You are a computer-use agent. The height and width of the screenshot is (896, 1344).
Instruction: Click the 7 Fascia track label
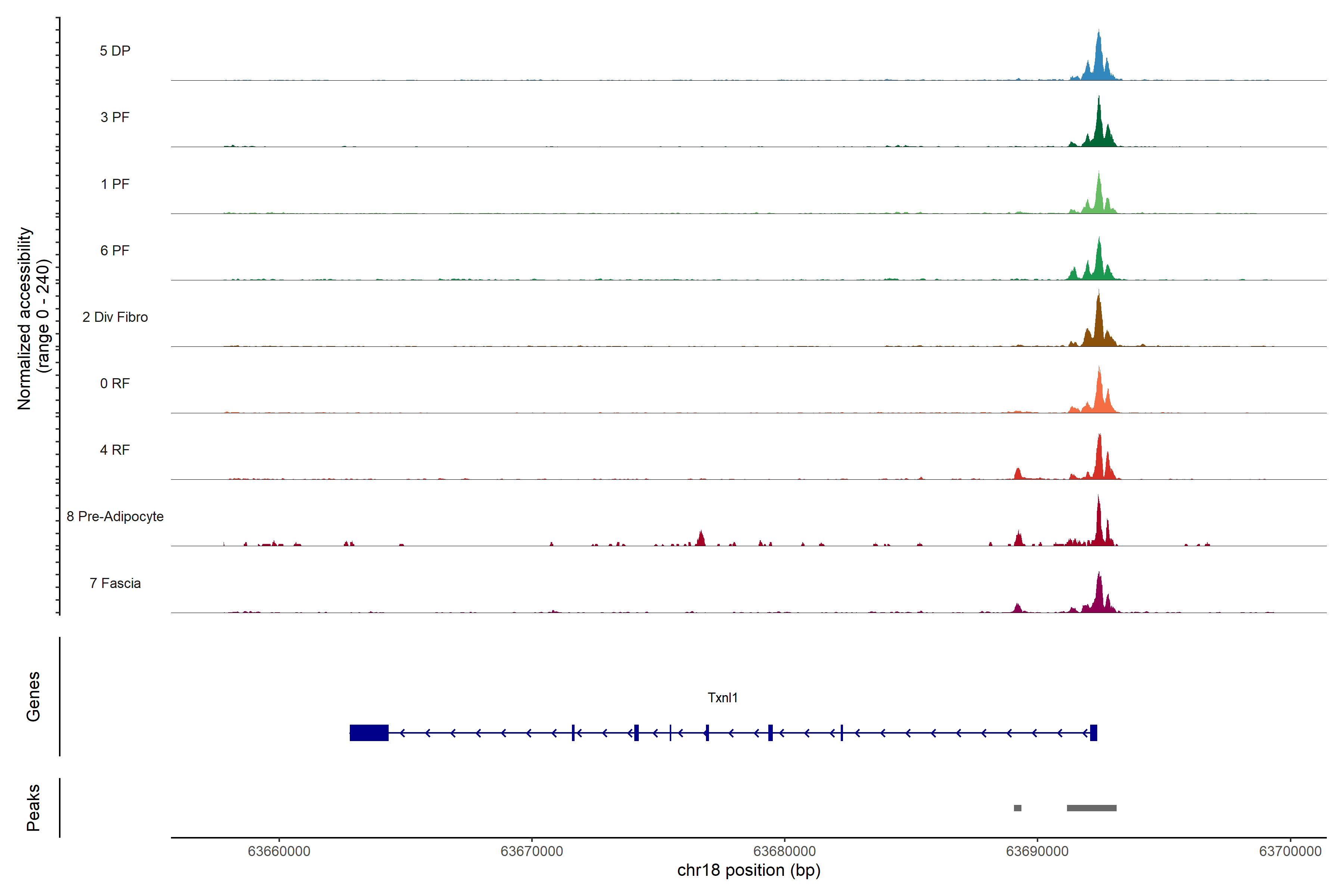point(115,583)
